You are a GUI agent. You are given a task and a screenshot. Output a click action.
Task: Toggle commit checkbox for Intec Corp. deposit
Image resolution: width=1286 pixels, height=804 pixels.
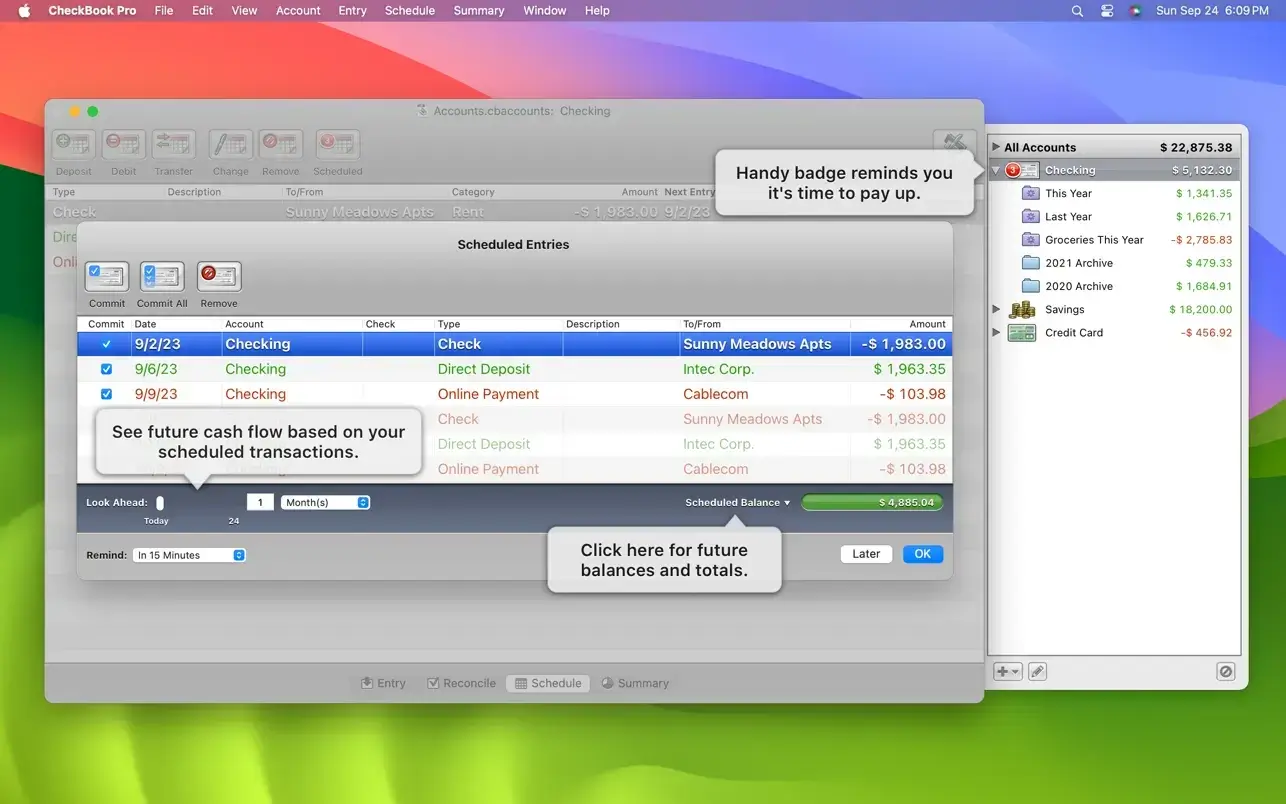coord(107,369)
